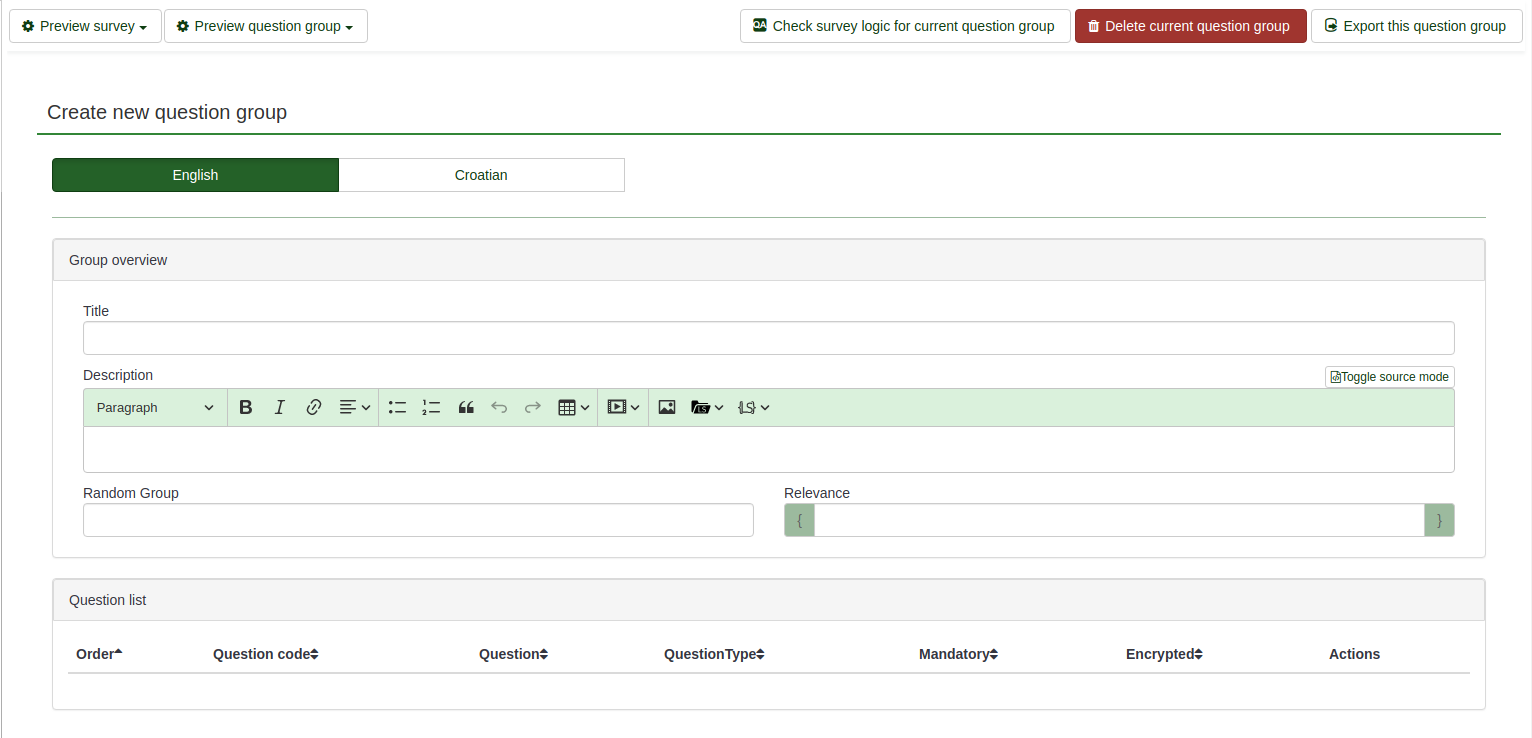Click into the Title input field
1532x738 pixels.
768,338
